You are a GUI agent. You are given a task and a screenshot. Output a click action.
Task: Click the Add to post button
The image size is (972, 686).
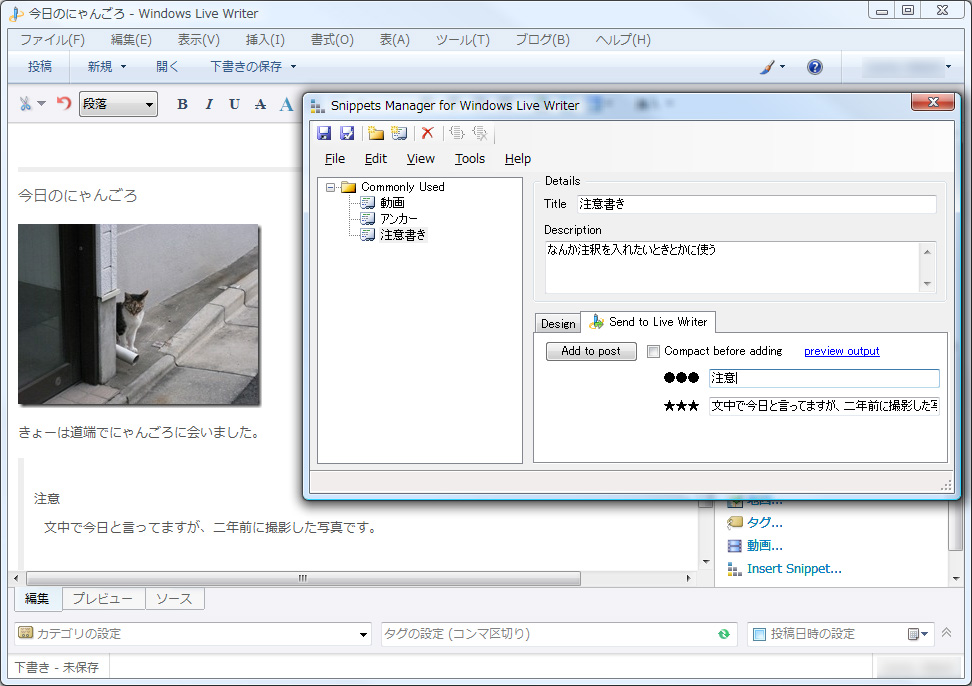590,351
